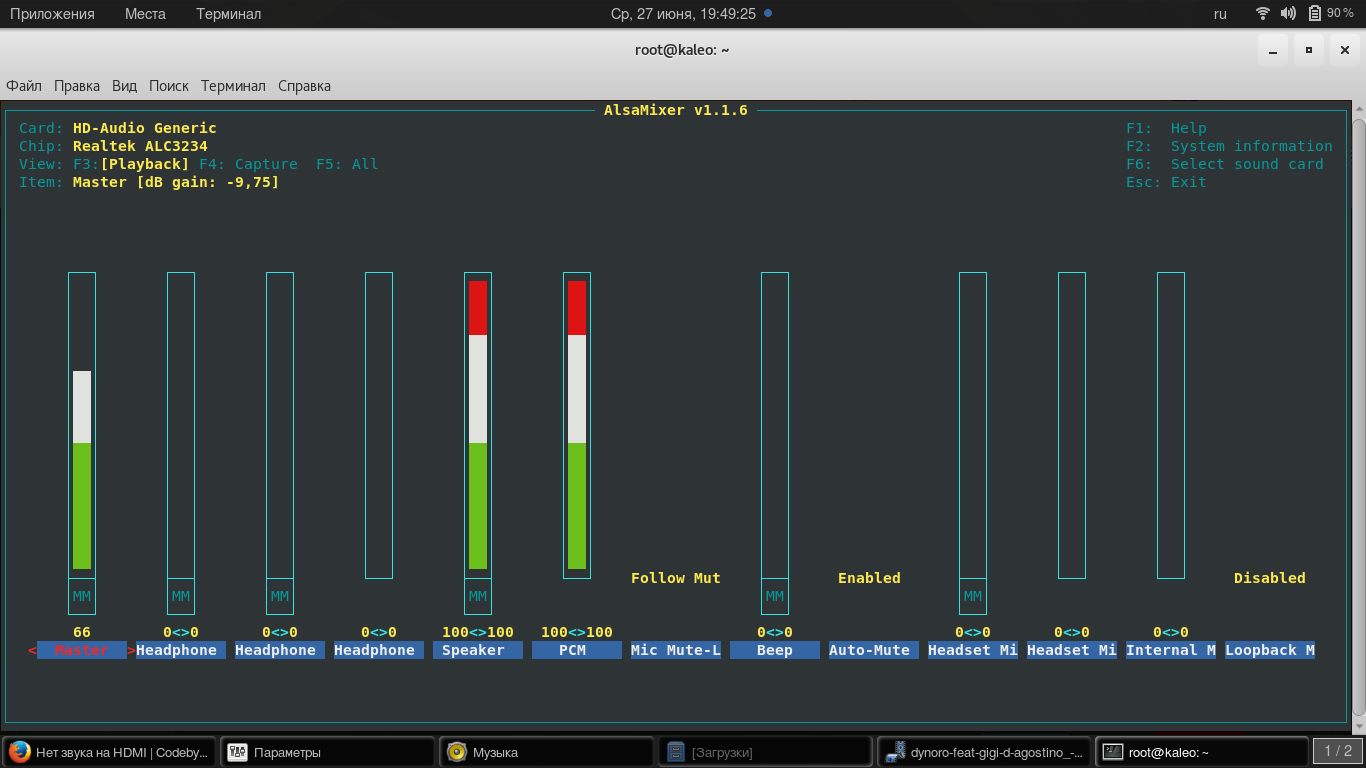Click the Enabled Auto-Mute value
The width and height of the screenshot is (1366, 768).
coord(869,578)
